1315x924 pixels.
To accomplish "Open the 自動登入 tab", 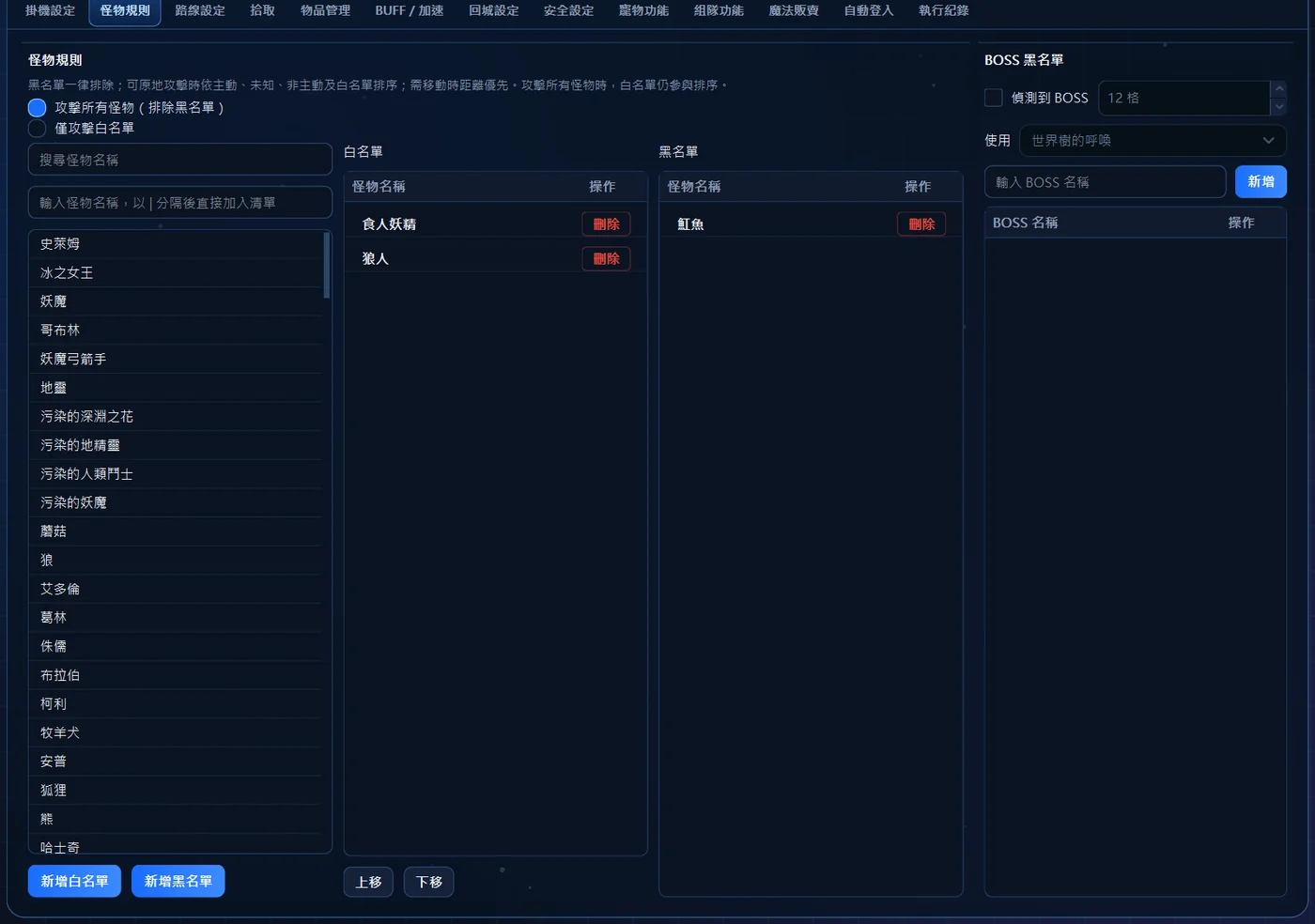I will (869, 11).
